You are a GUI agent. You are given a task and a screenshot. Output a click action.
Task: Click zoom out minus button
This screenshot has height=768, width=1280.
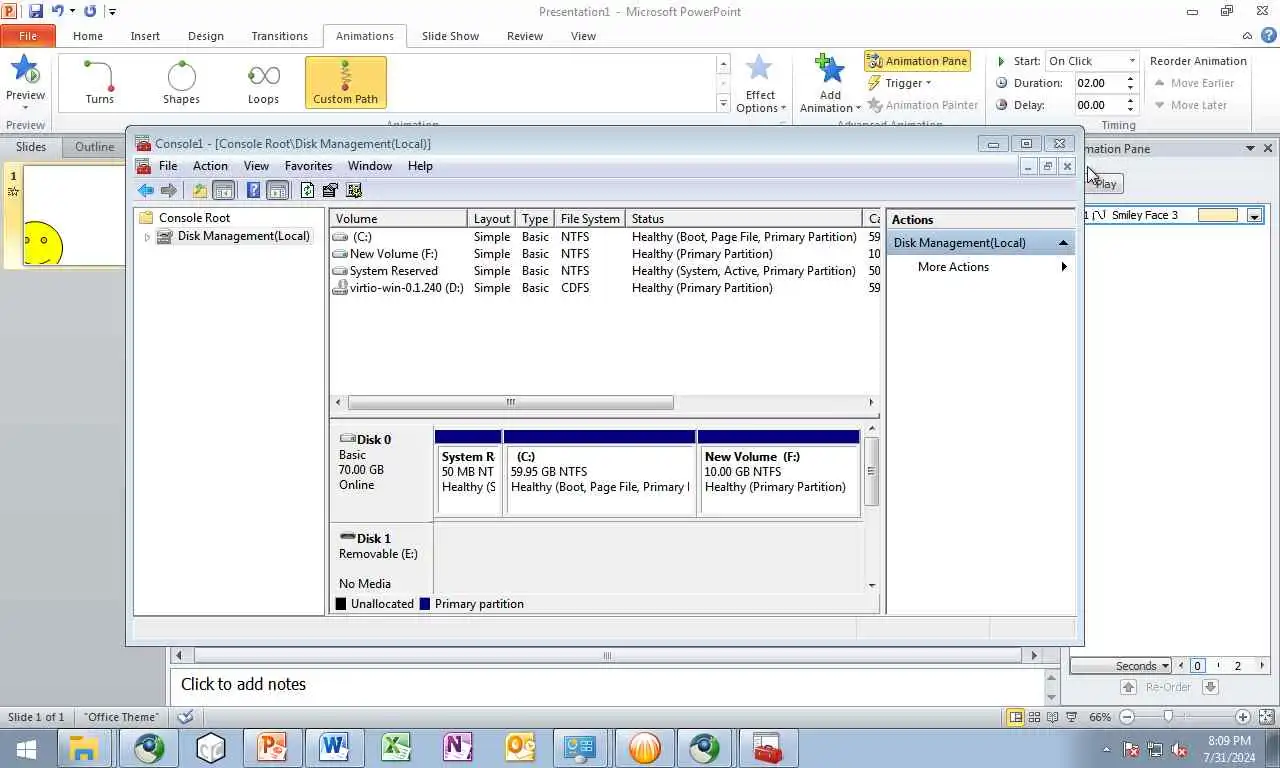1127,717
